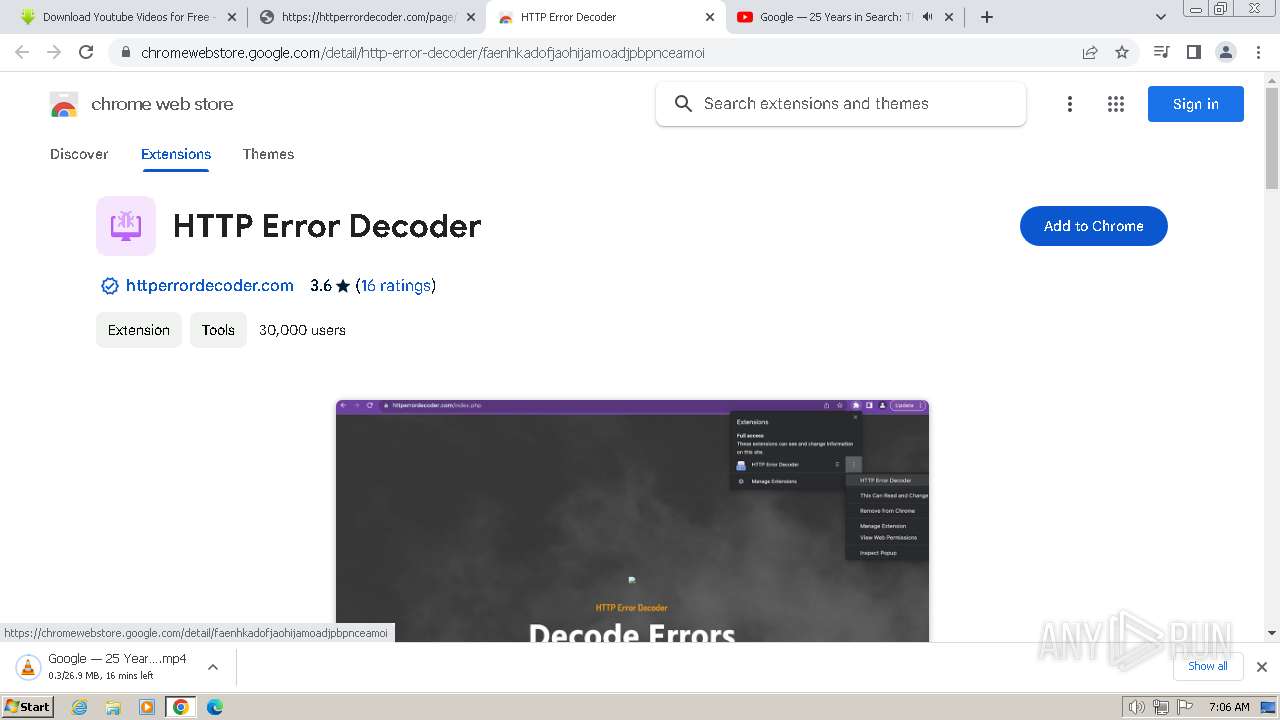1280x720 pixels.
Task: Click the share page icon in address bar
Action: (1090, 52)
